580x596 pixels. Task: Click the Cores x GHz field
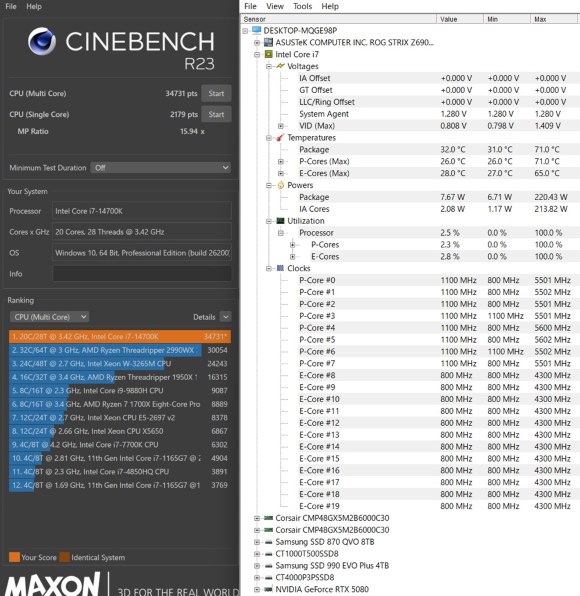pos(142,232)
